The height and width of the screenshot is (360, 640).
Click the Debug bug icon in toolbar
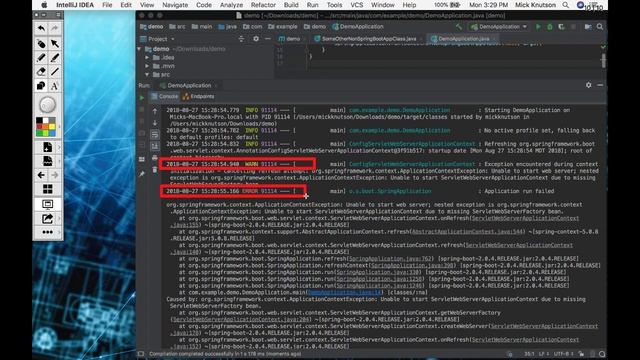coord(550,27)
